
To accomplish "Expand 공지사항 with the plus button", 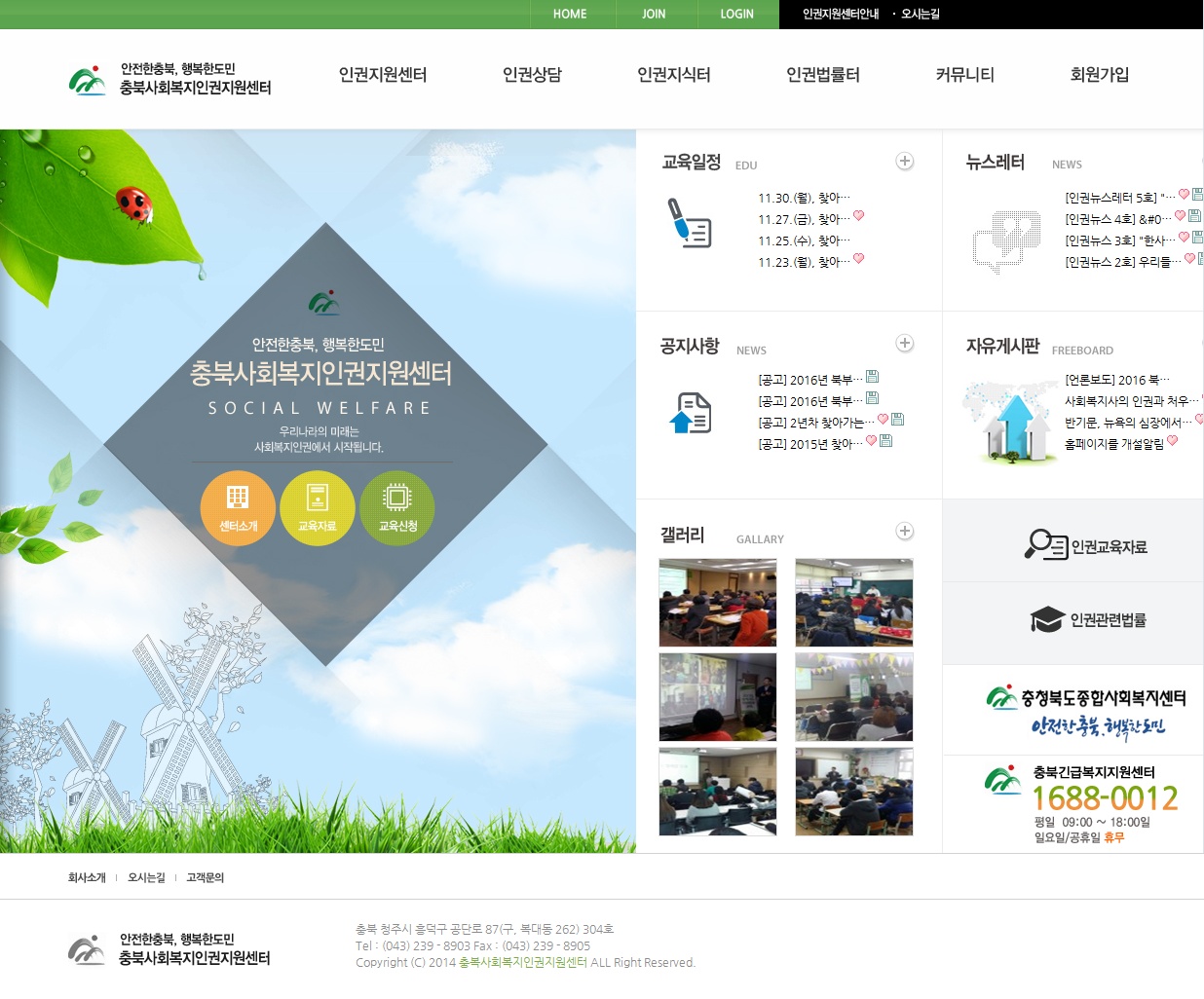I will [x=905, y=343].
